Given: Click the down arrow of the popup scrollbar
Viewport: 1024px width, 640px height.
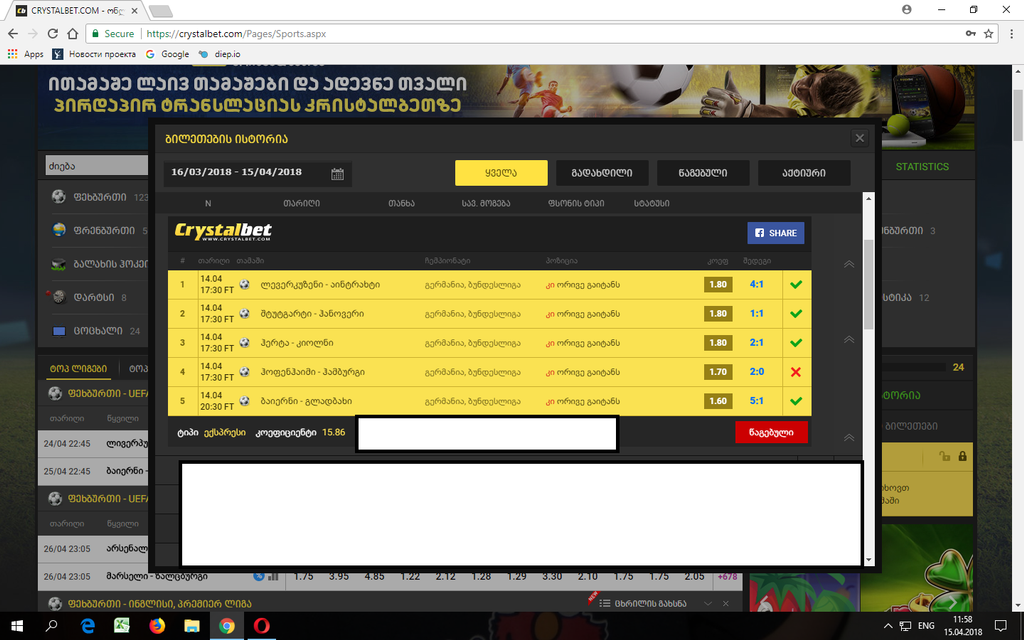Looking at the screenshot, I should click(869, 560).
